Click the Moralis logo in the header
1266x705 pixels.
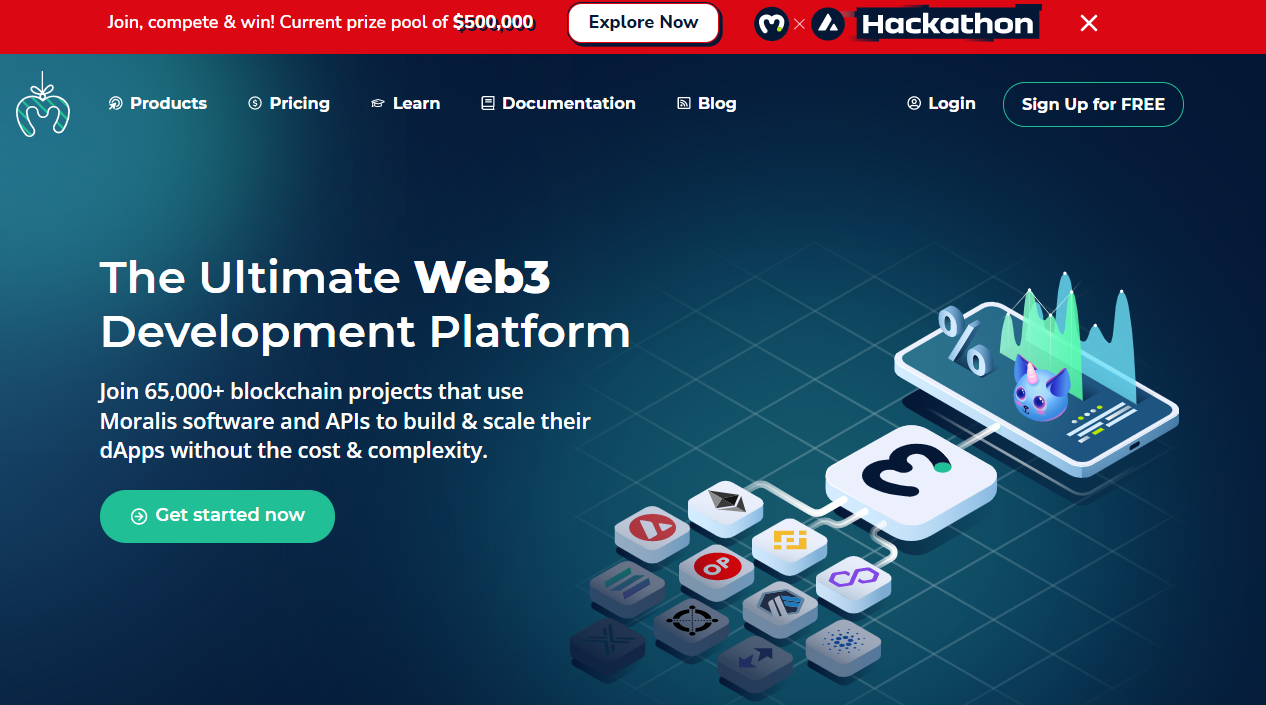point(43,103)
